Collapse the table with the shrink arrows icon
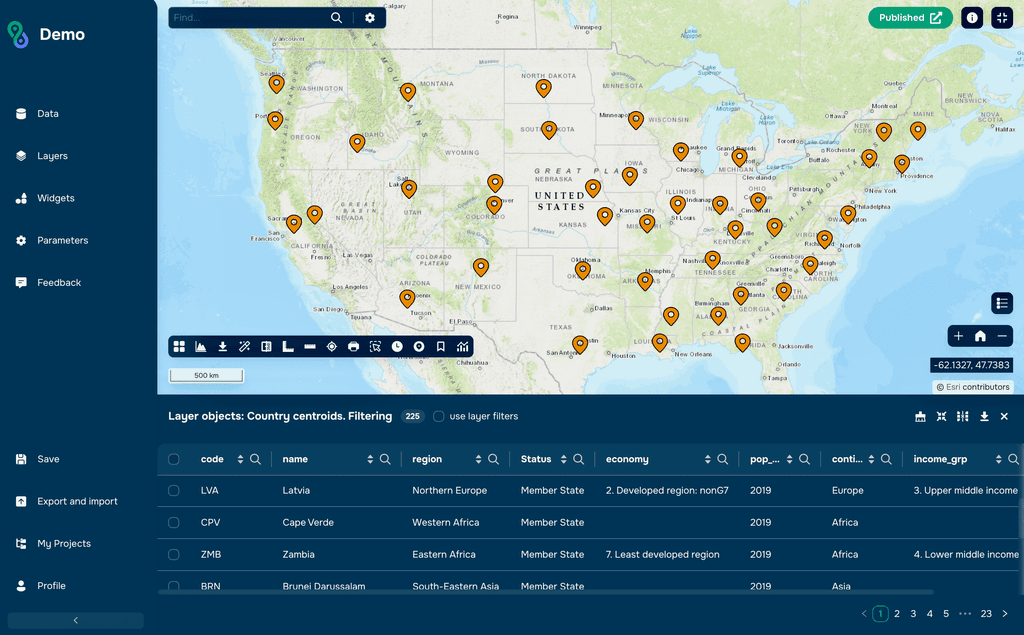The image size is (1024, 635). click(941, 416)
